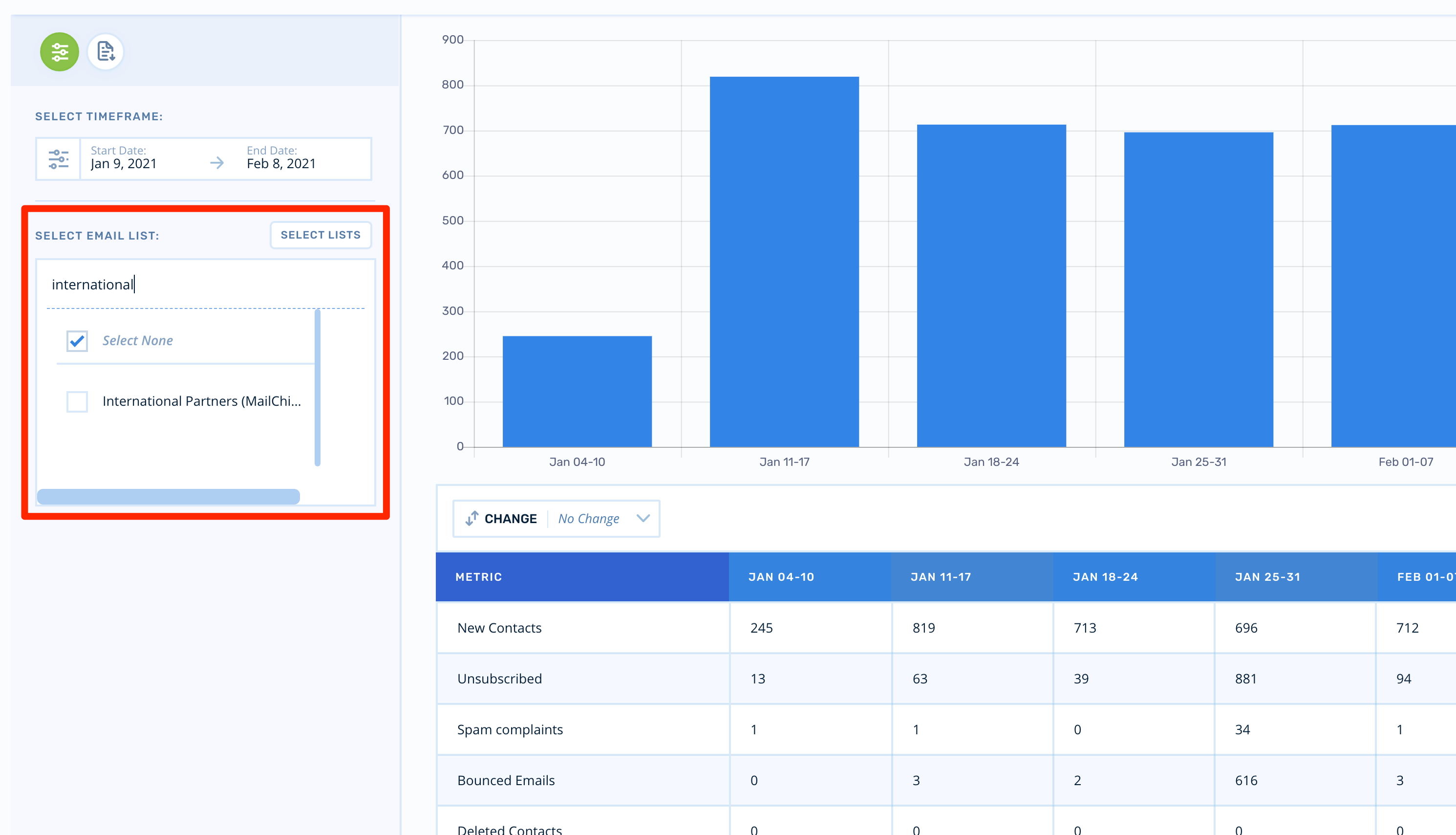Click the arrow between start and end dates
Image resolution: width=1456 pixels, height=835 pixels.
click(216, 163)
